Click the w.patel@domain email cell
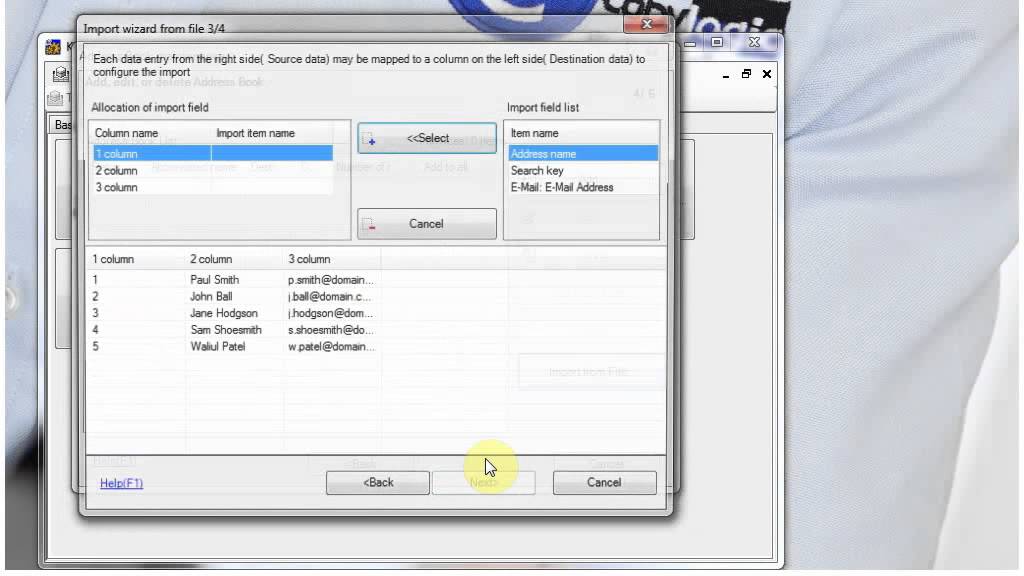The width and height of the screenshot is (1024, 576). (332, 347)
